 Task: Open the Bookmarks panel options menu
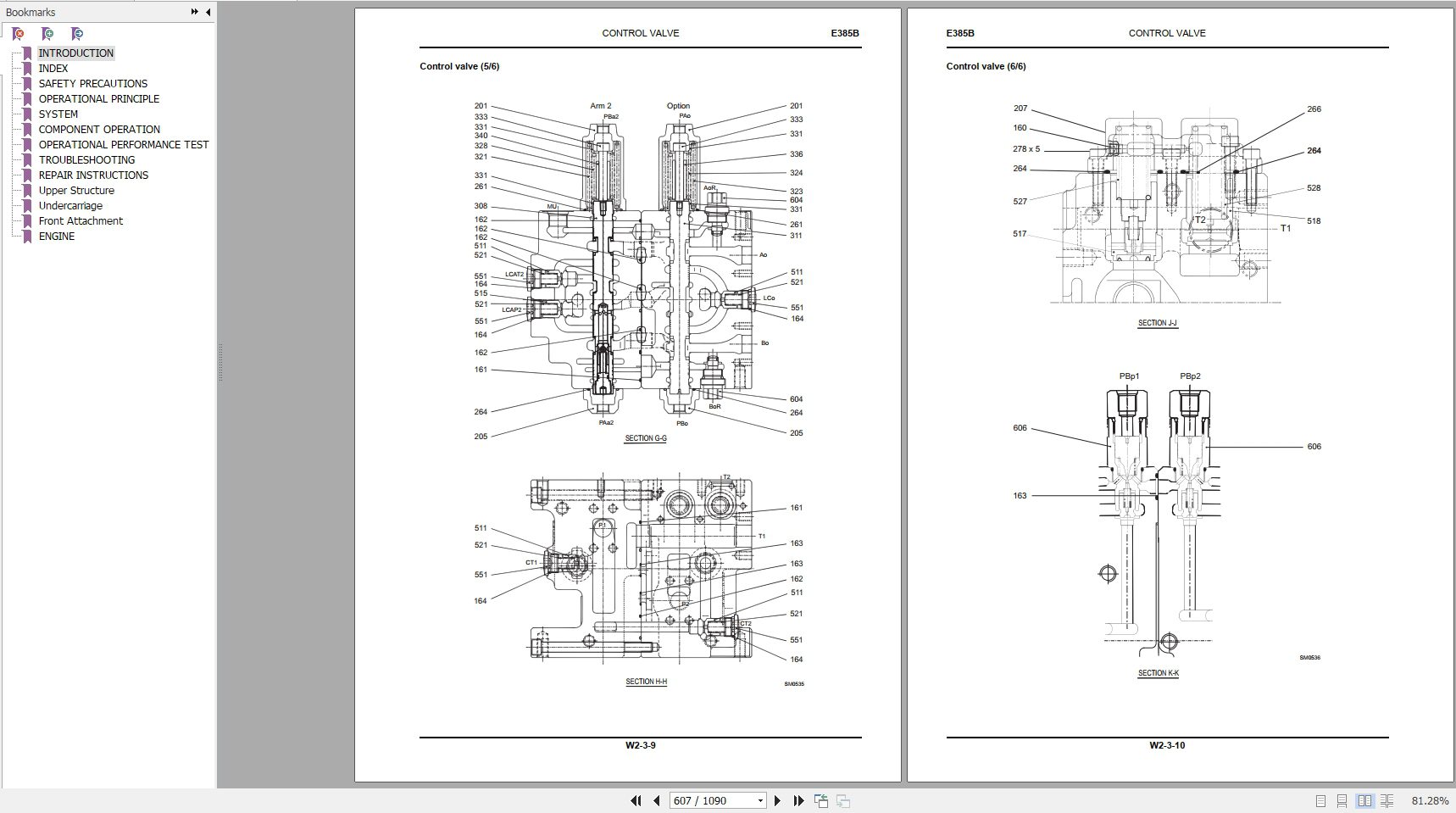(x=194, y=12)
